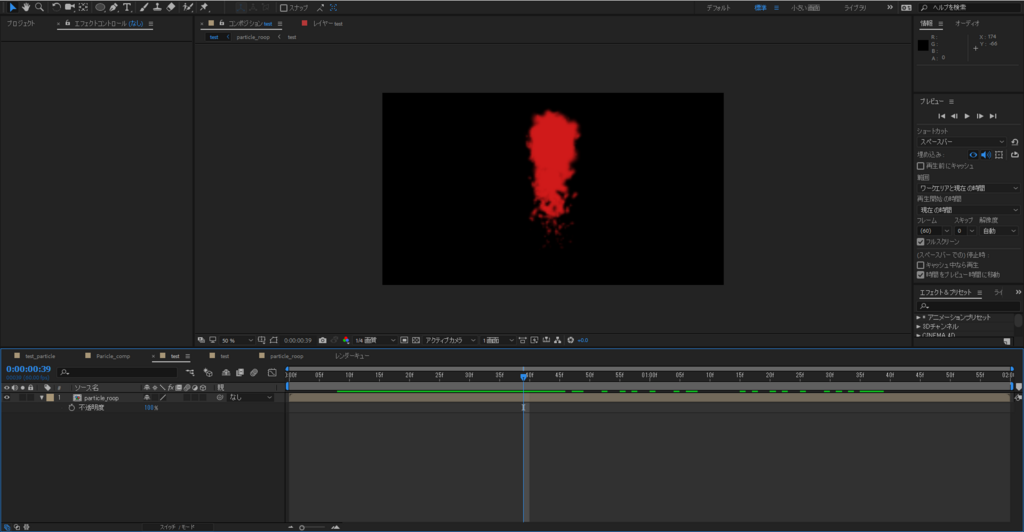Screen dimensions: 1024x532
Task: Select the Hand tool
Action: click(x=26, y=7)
